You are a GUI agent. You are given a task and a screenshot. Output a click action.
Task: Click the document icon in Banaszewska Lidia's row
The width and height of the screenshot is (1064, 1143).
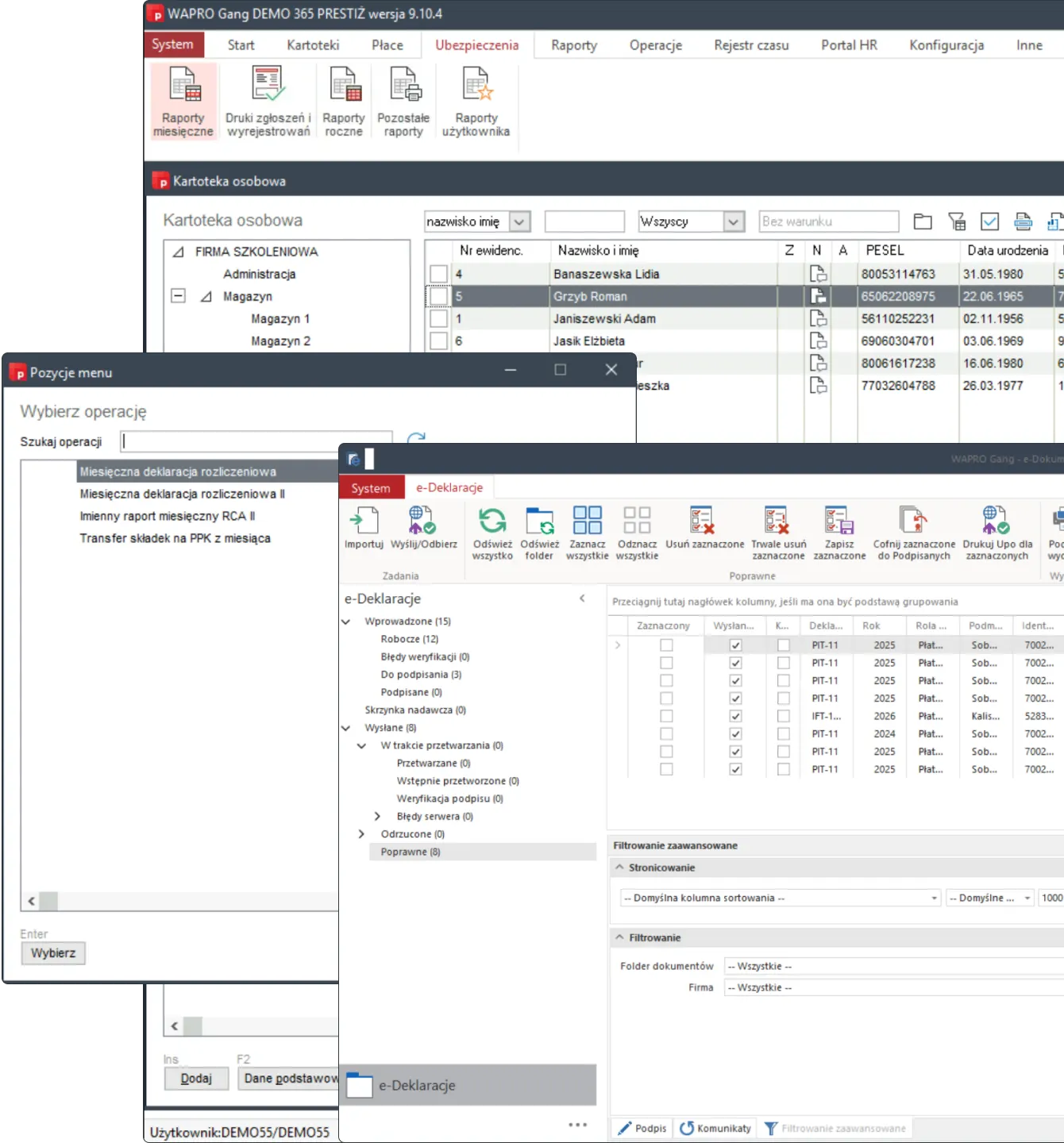(818, 274)
